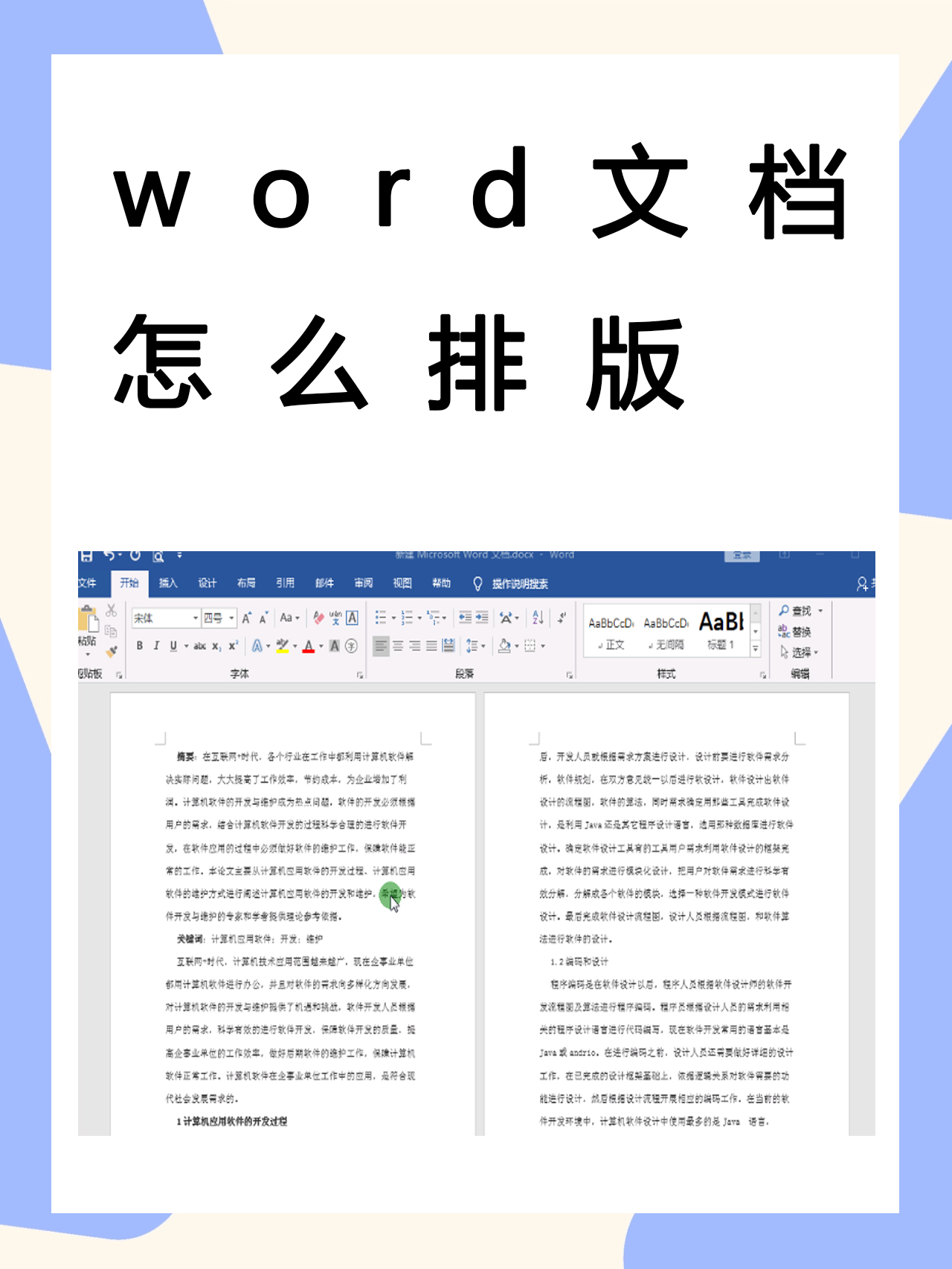Apply strikethrough with the abc icon
Screen dimensions: 952x1269
tap(199, 646)
